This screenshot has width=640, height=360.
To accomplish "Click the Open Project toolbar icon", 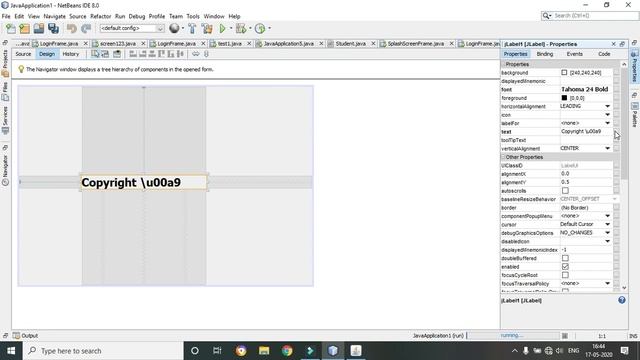I will (x=39, y=28).
